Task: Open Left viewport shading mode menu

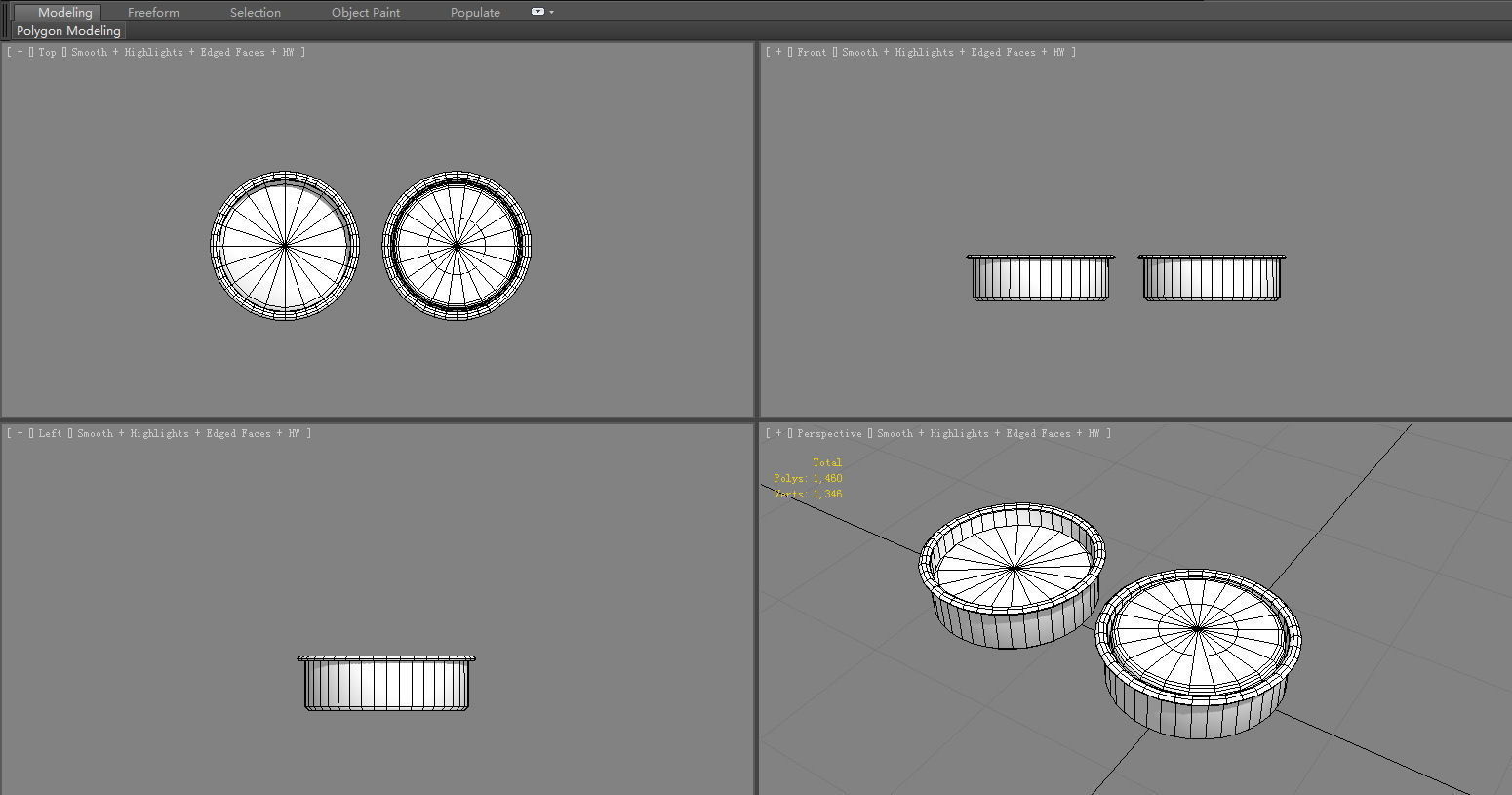Action: click(188, 433)
